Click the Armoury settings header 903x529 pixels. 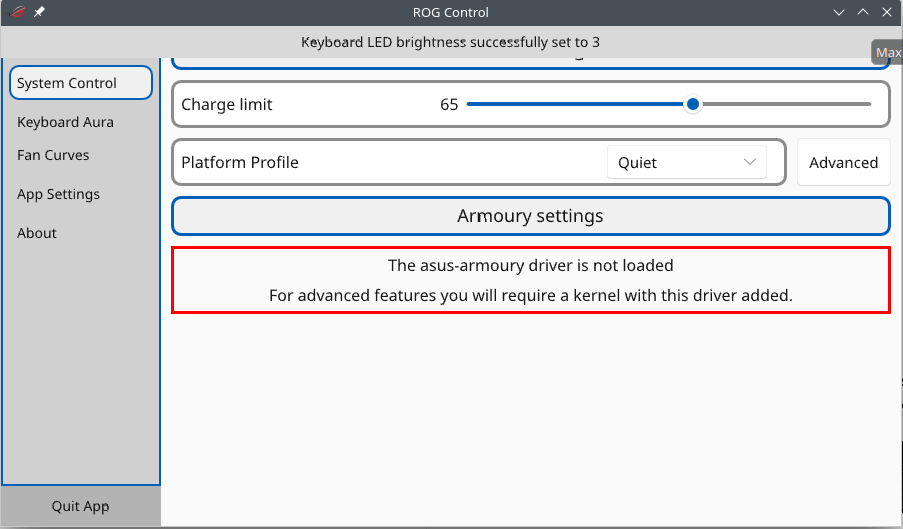[x=530, y=216]
